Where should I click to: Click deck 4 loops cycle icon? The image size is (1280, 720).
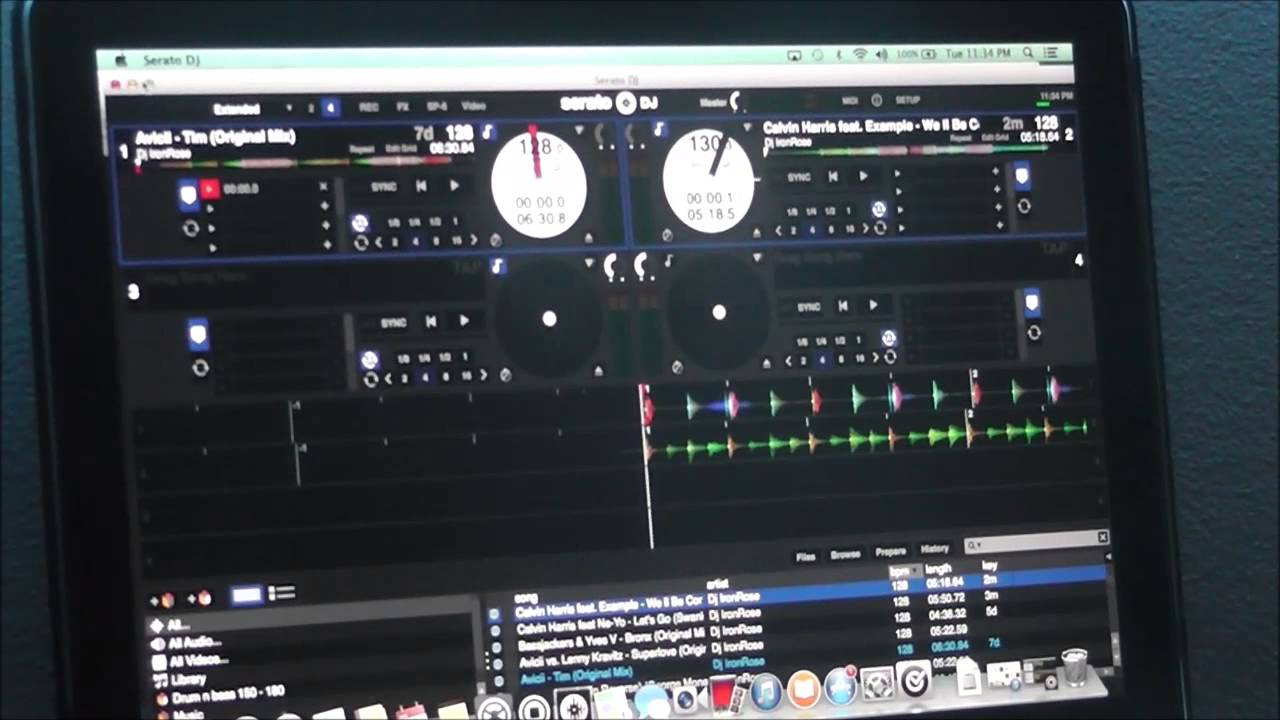[1034, 333]
